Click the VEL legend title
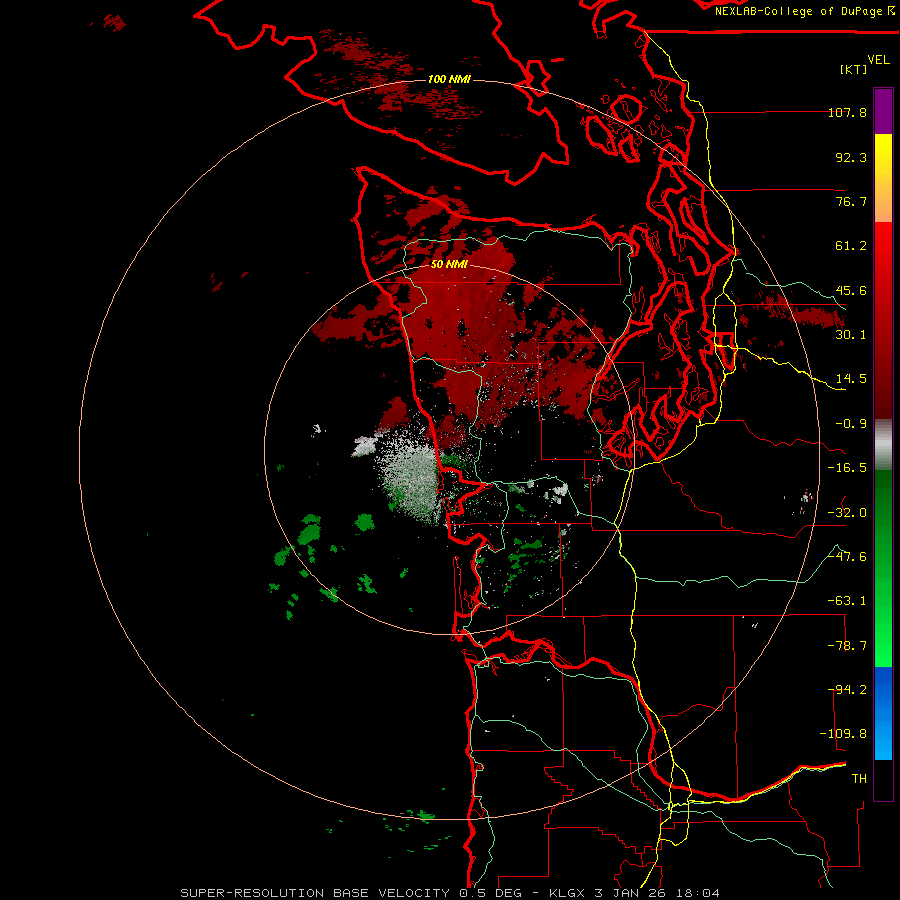The width and height of the screenshot is (900, 900). (878, 60)
